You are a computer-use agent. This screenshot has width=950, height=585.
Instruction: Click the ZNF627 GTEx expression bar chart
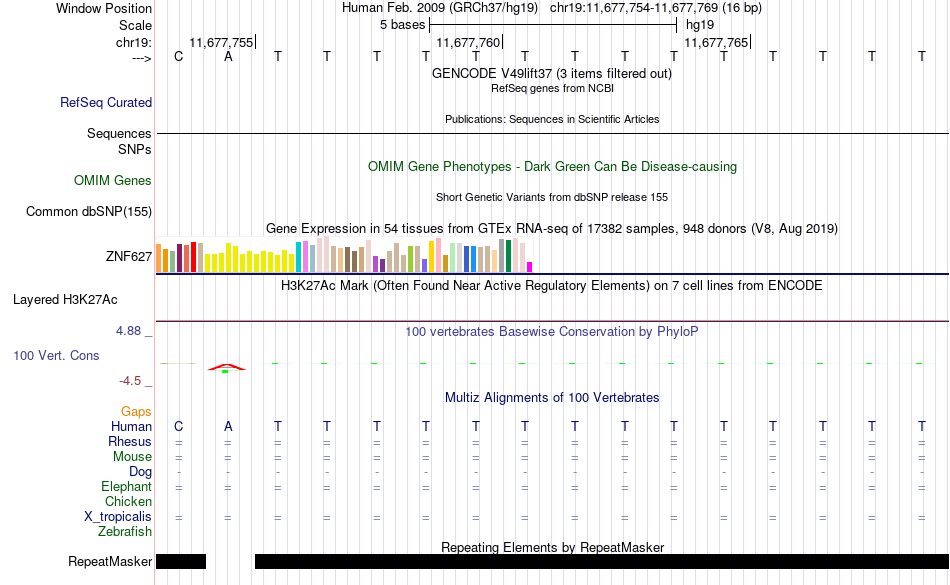[x=344, y=254]
